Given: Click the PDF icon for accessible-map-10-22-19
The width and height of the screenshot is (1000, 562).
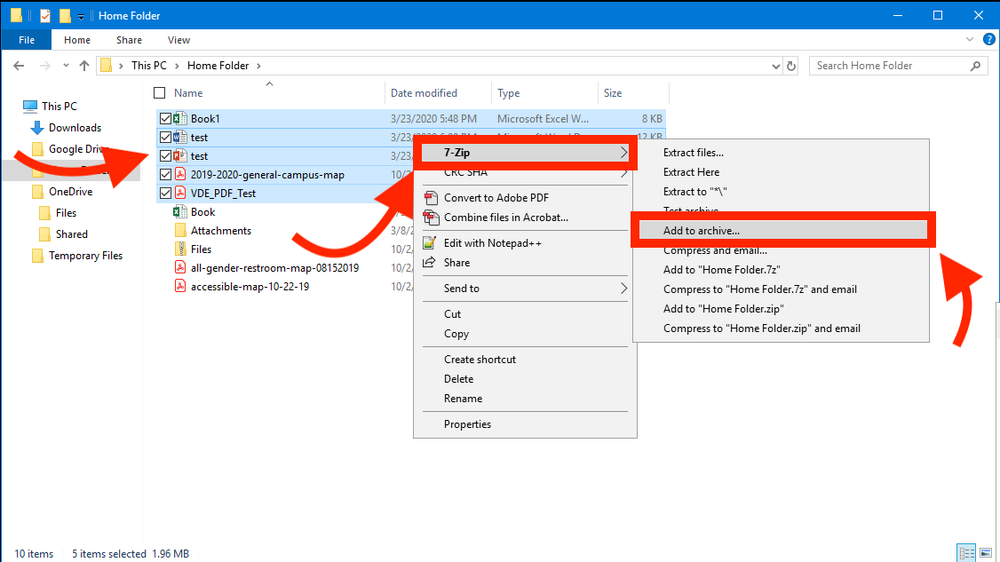Looking at the screenshot, I should pyautogui.click(x=180, y=287).
